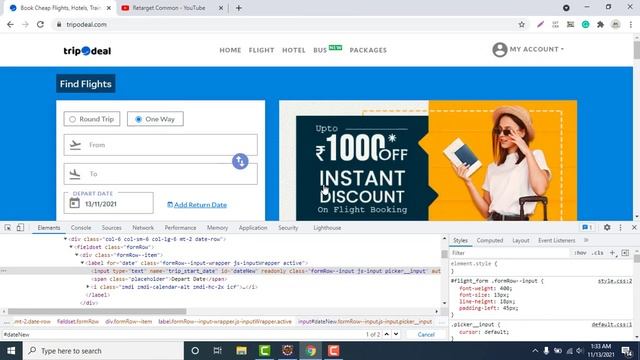Toggle the DevTools device toolbar icon
The width and height of the screenshot is (640, 360).
20,228
